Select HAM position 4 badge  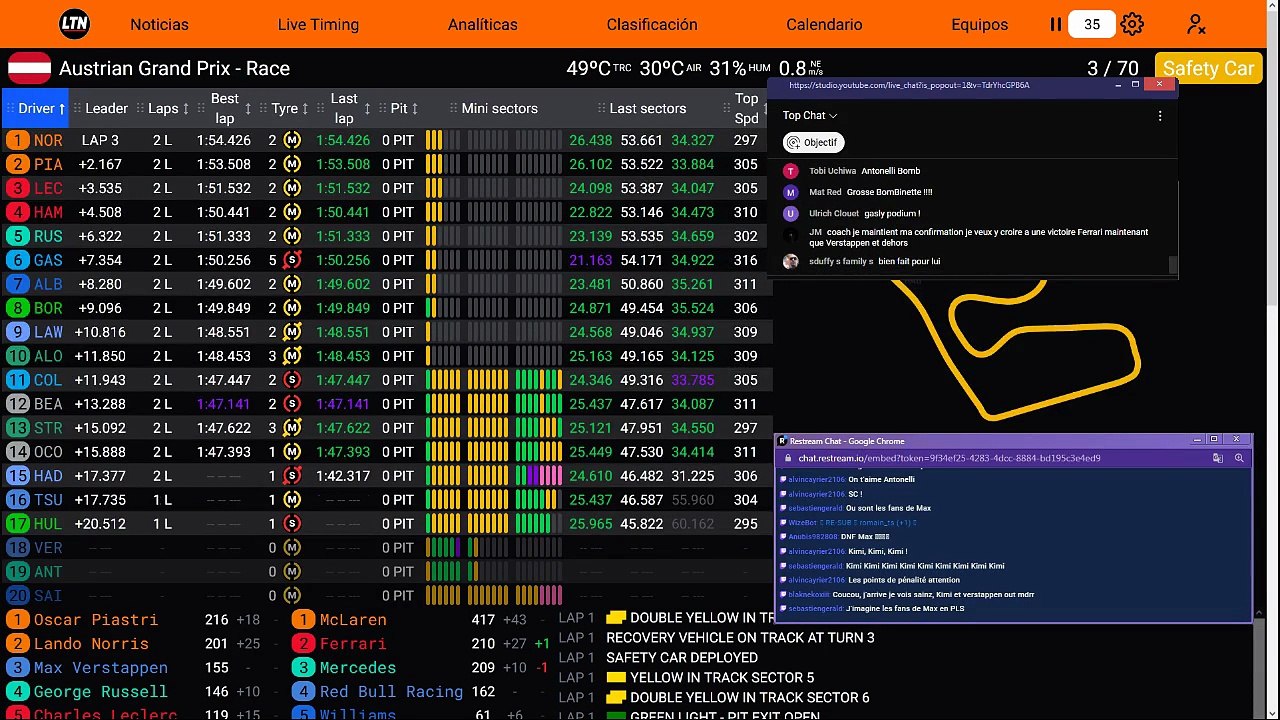pyautogui.click(x=17, y=212)
